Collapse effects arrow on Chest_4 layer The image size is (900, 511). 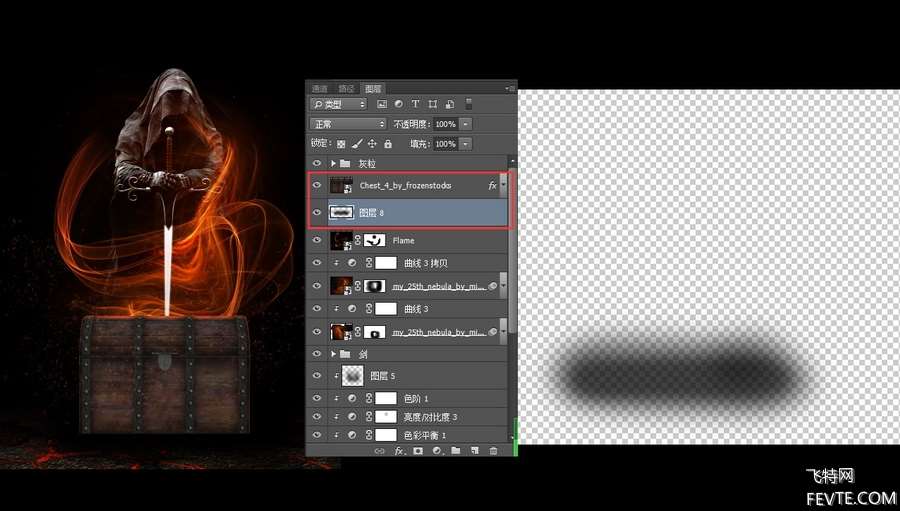[x=503, y=185]
